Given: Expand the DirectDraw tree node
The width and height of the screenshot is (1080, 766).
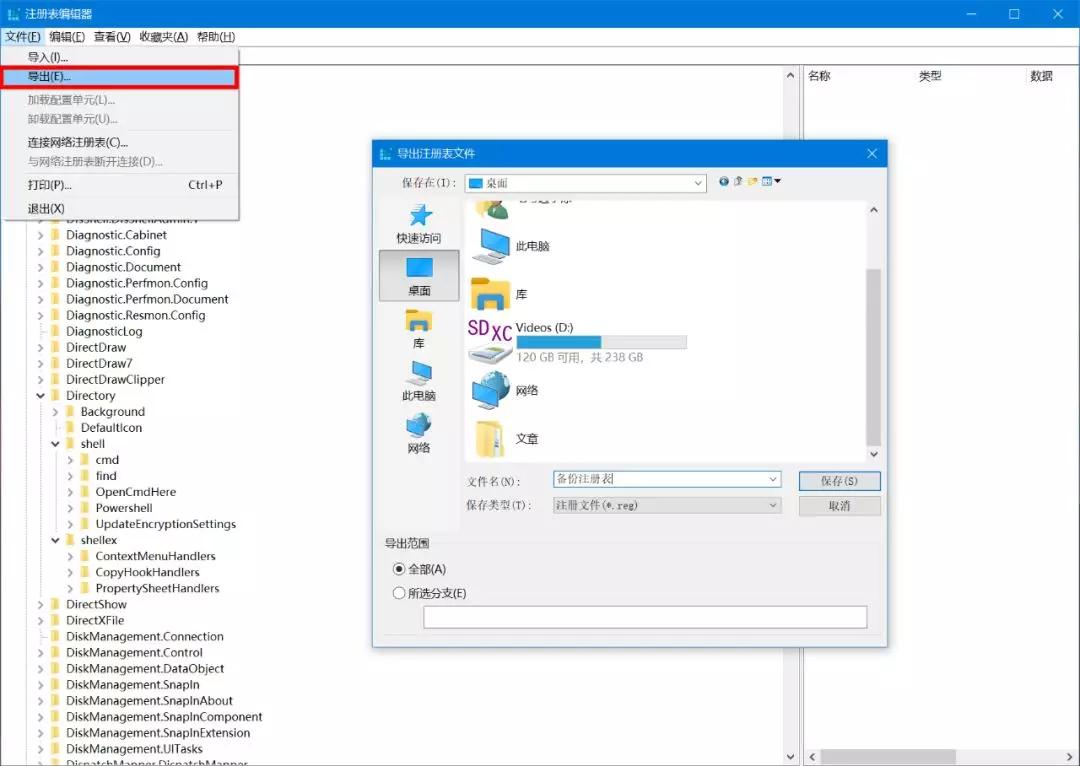Looking at the screenshot, I should [41, 348].
